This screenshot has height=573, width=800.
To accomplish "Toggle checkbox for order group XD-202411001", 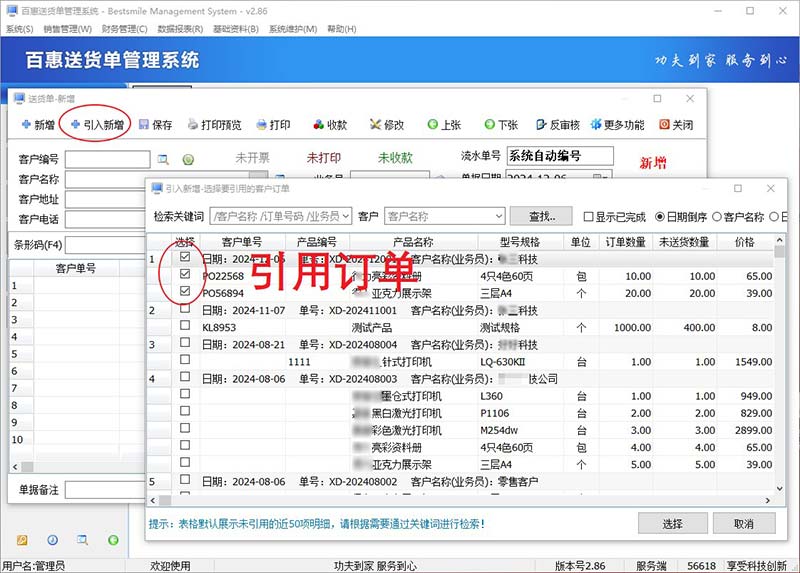I will click(x=185, y=308).
